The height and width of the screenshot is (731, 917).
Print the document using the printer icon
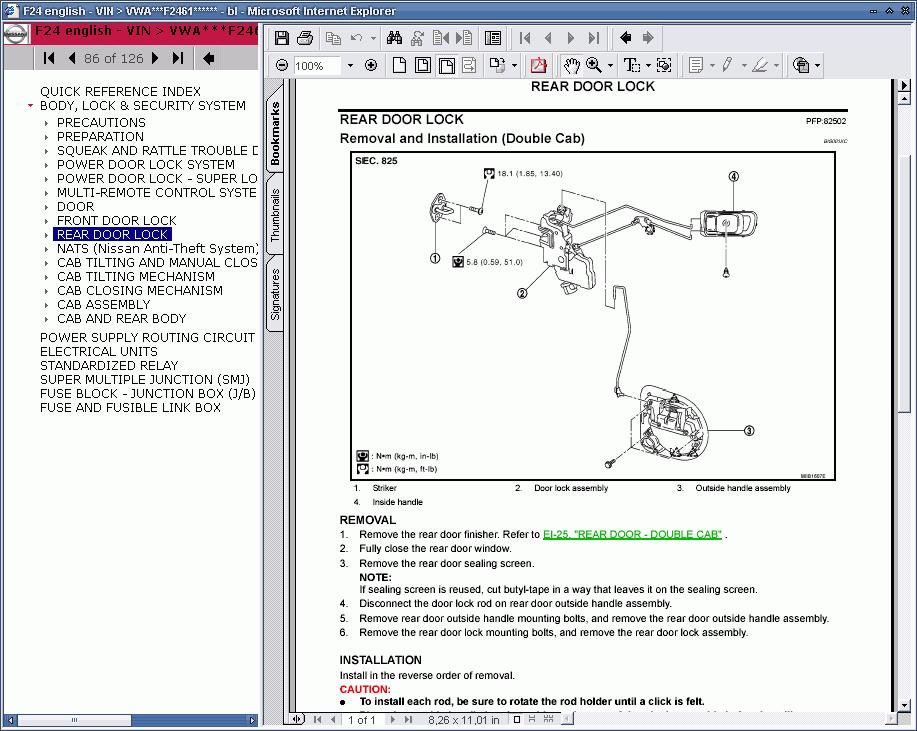click(305, 38)
